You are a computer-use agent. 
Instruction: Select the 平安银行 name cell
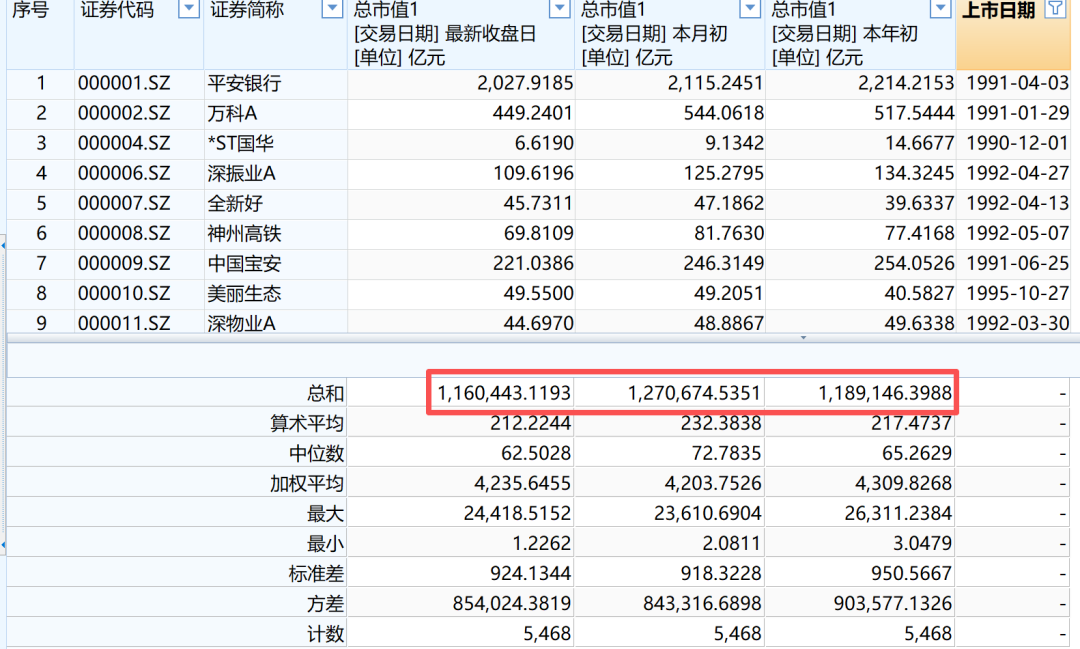tap(244, 84)
